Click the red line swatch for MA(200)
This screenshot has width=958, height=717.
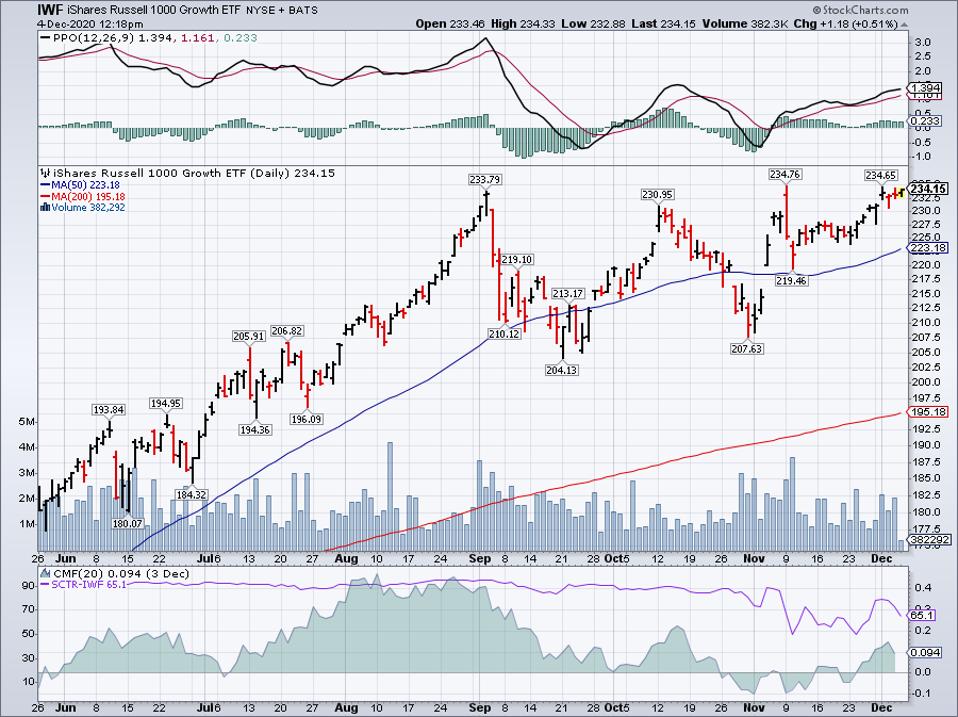pyautogui.click(x=45, y=197)
